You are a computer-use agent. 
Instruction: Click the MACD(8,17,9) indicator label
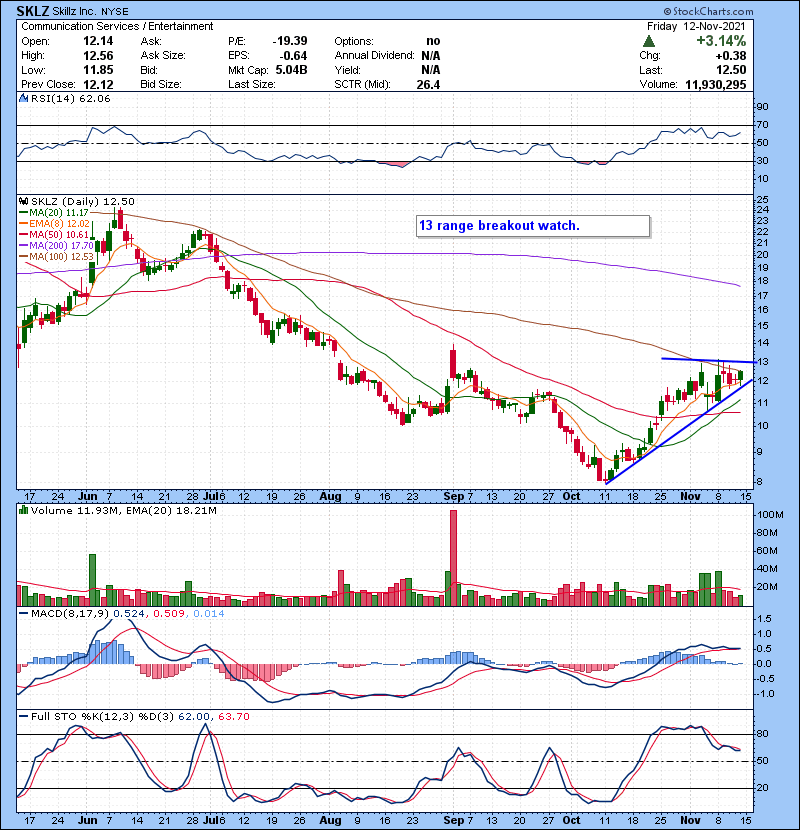coord(70,614)
